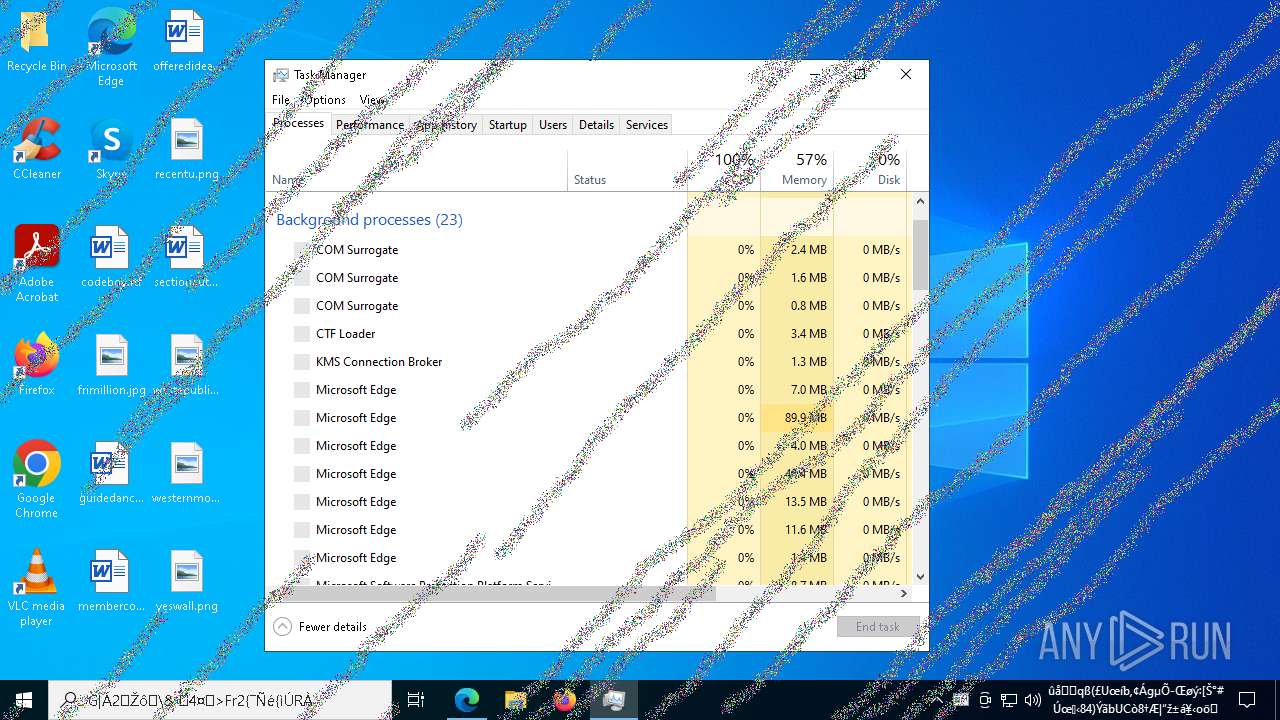Open Task View from the taskbar
This screenshot has height=720, width=1280.
pos(416,700)
